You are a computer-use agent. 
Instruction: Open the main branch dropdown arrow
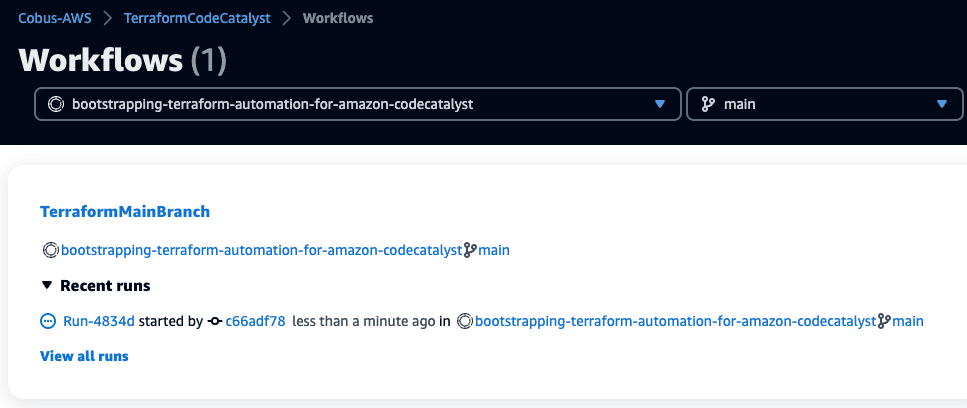[942, 104]
